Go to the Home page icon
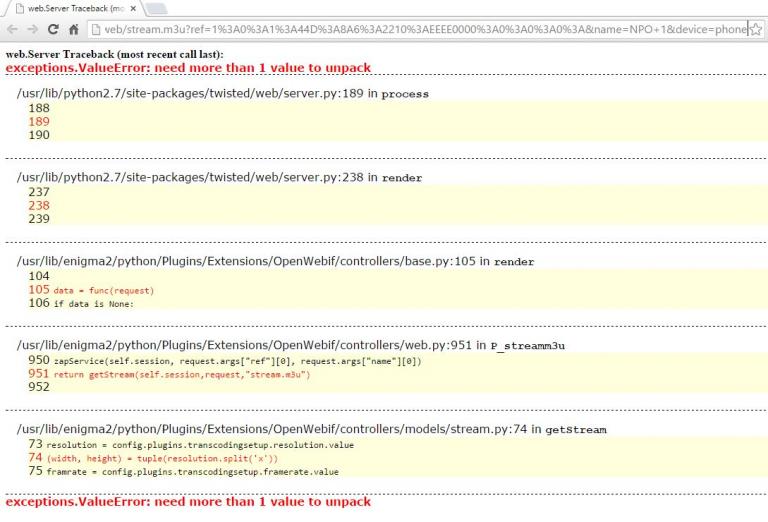768x522 pixels. click(75, 29)
